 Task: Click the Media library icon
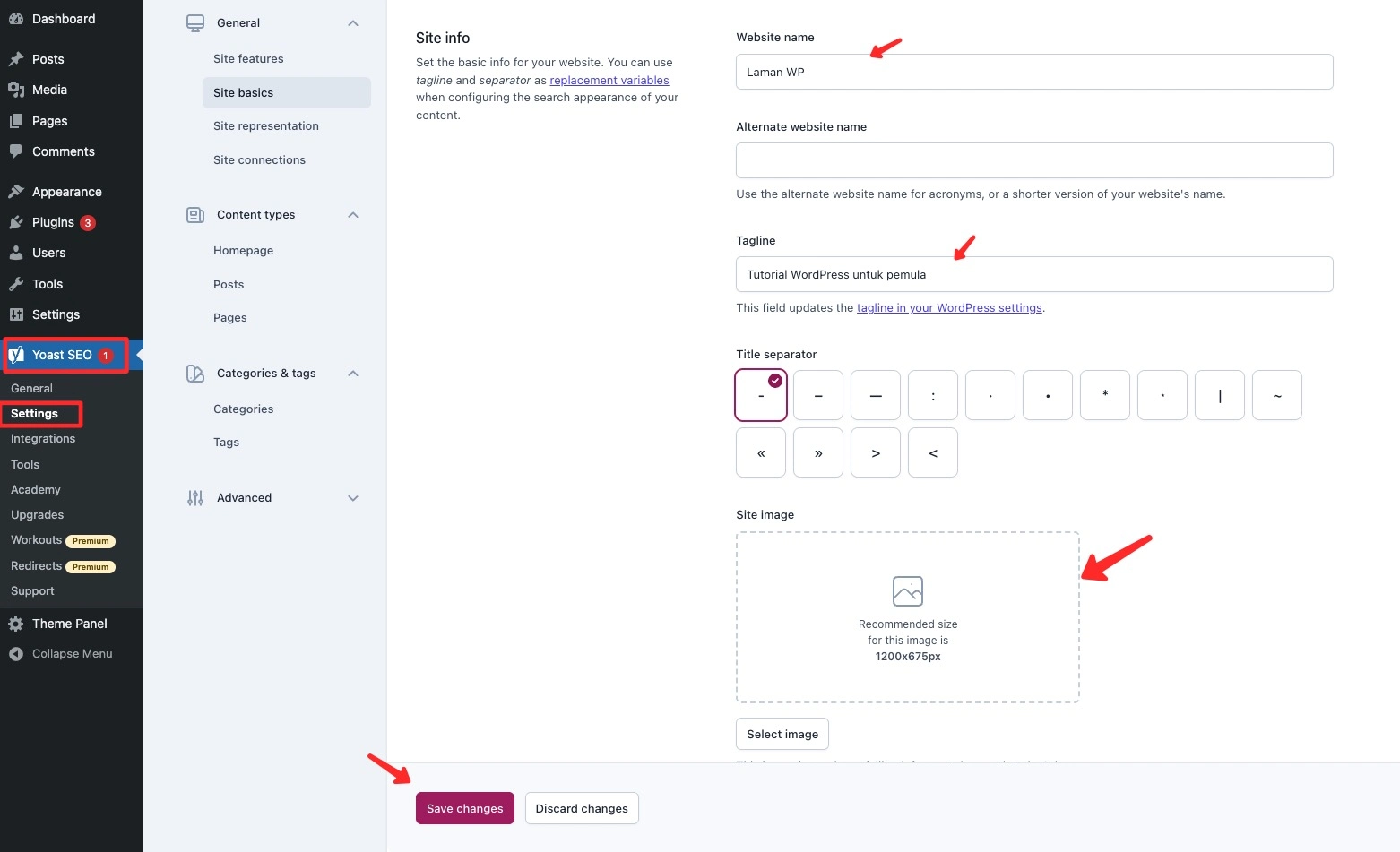click(x=16, y=90)
